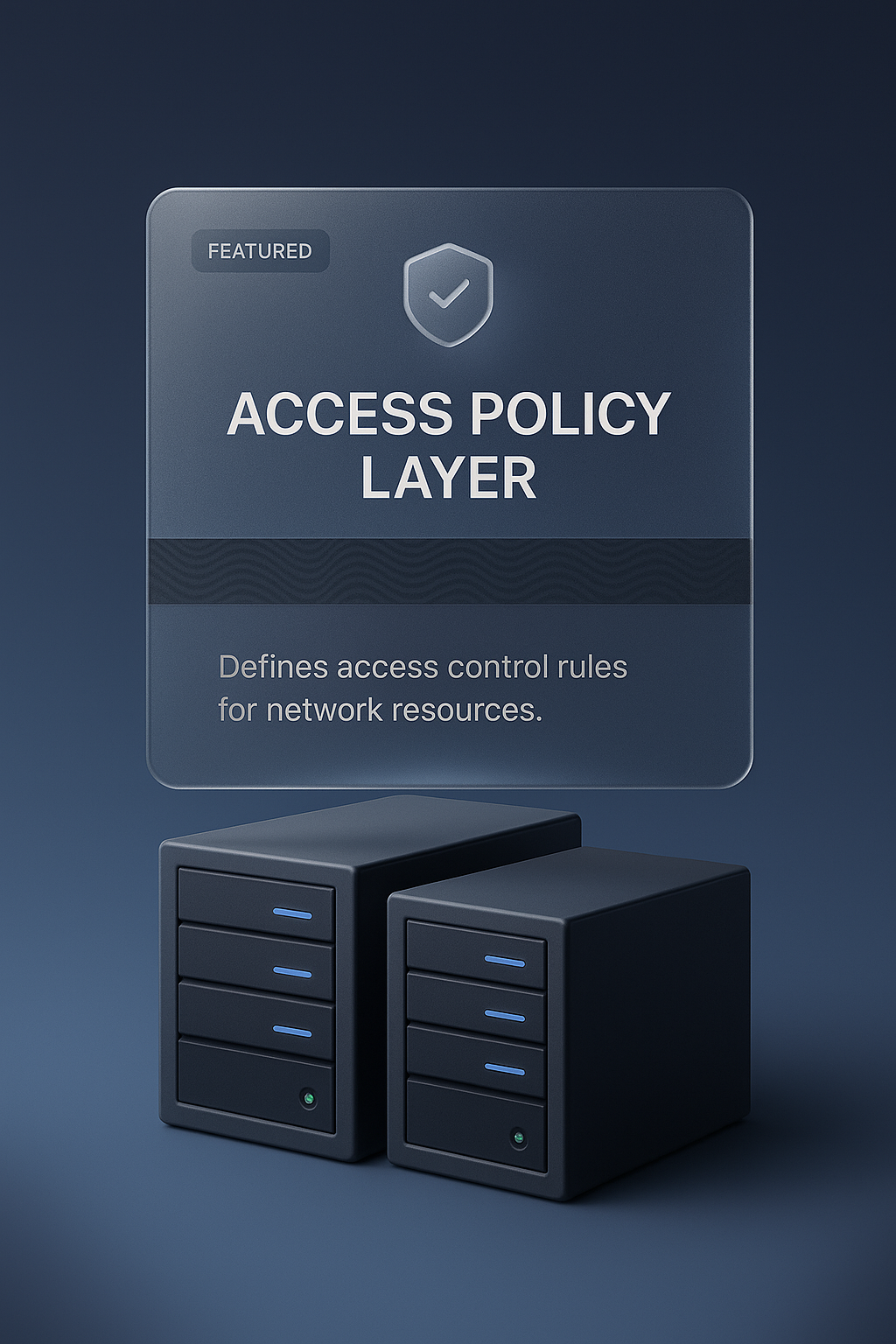Click blue LED on right server's third bay
This screenshot has height=1344, width=896.
coord(505,1069)
